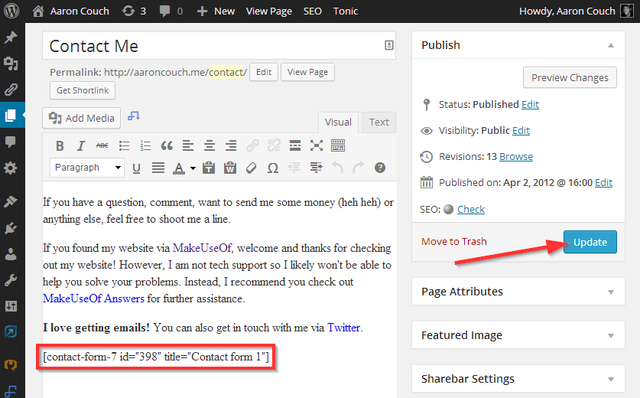640x398 pixels.
Task: Toggle underline formatting
Action: point(136,168)
